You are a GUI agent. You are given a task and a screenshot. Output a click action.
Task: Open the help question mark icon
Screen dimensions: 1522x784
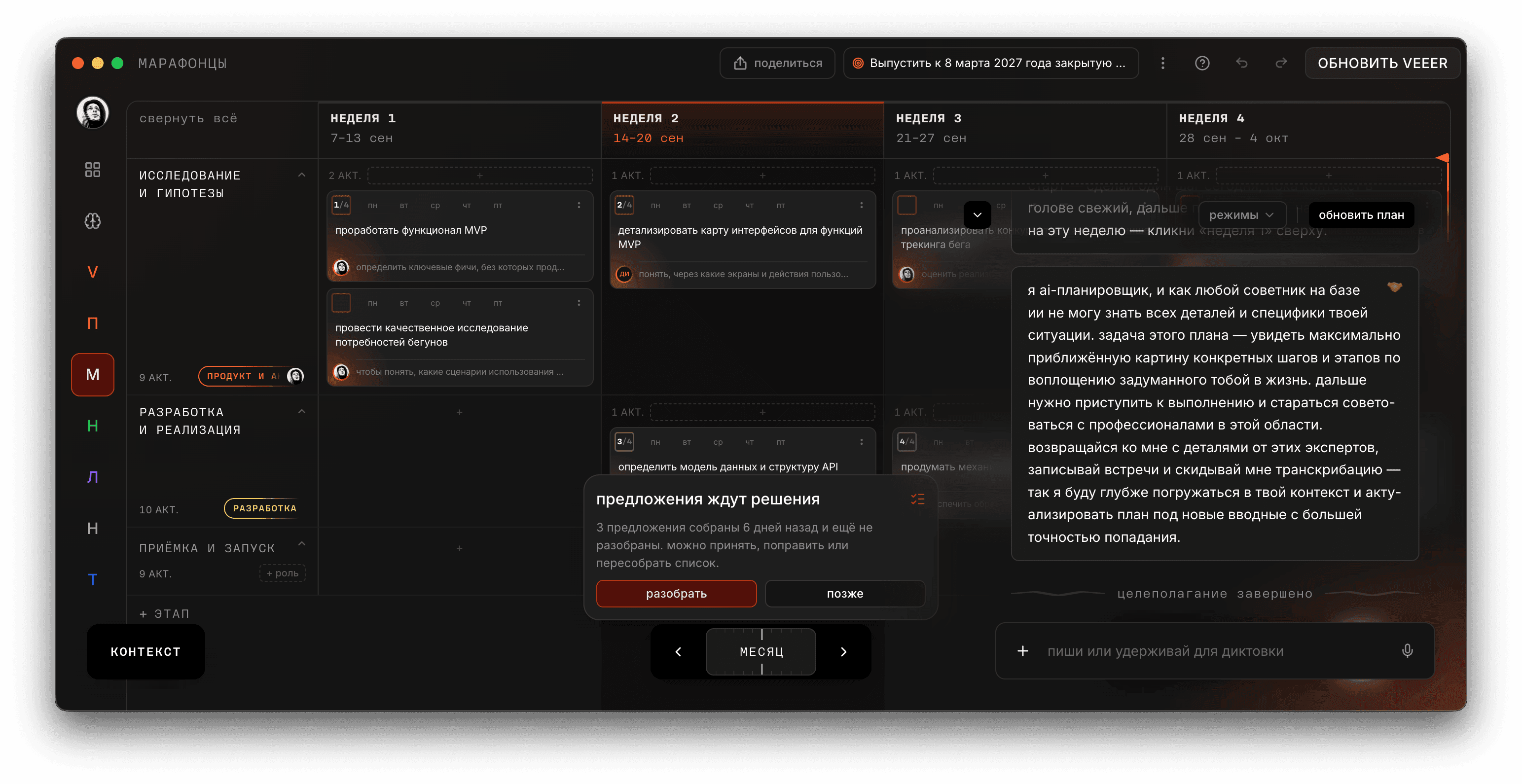coord(1202,63)
